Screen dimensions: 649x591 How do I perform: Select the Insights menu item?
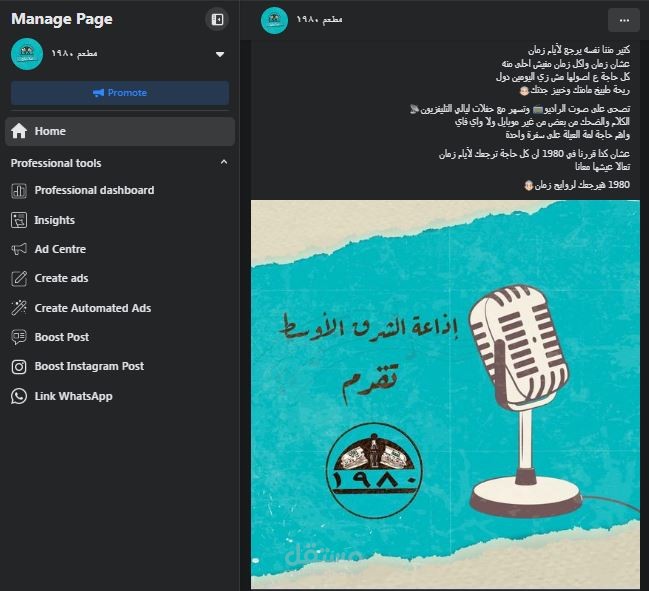[x=120, y=220]
